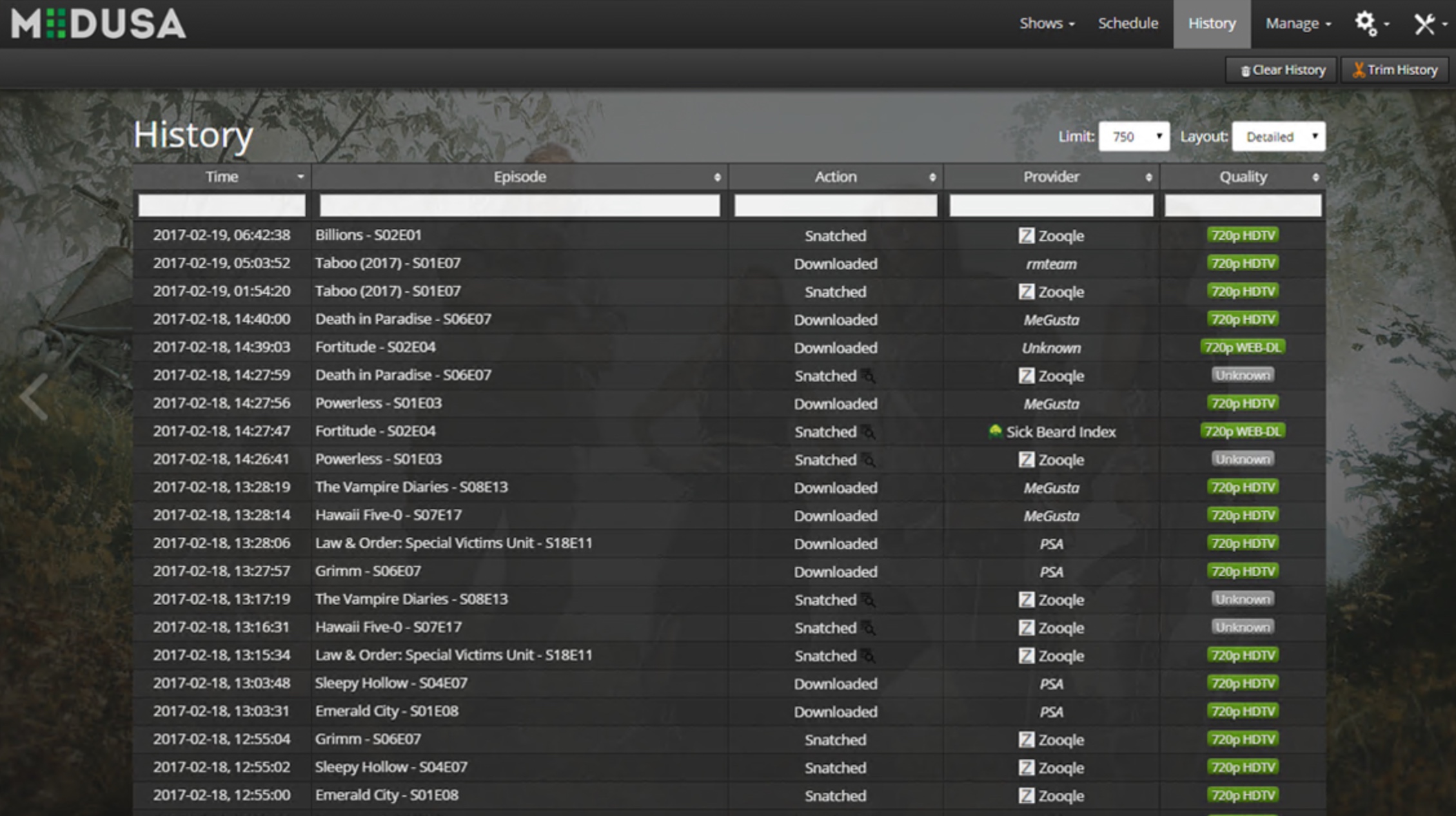Click Zooqle icon in the 14:27:59 row

click(x=1027, y=375)
